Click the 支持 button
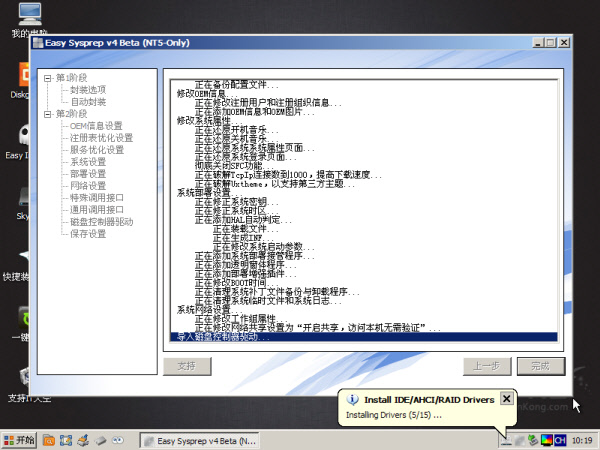 [x=187, y=366]
